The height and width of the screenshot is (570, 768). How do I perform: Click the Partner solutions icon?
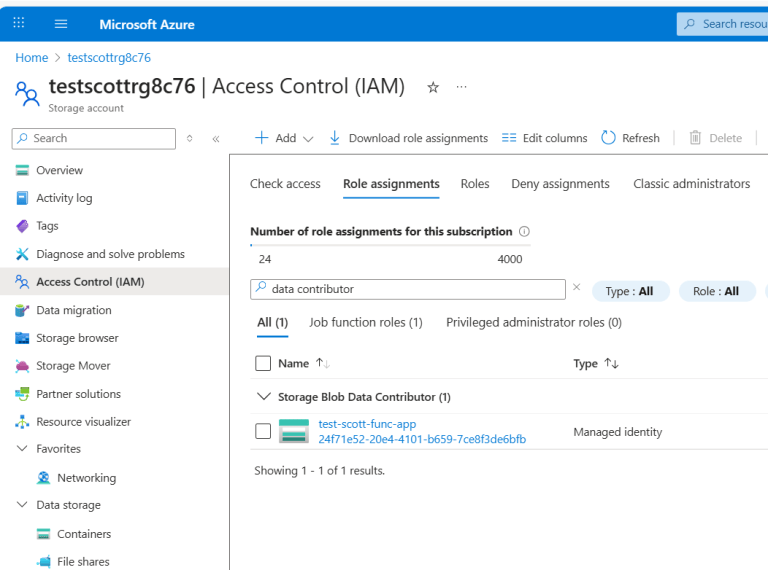[x=22, y=394]
